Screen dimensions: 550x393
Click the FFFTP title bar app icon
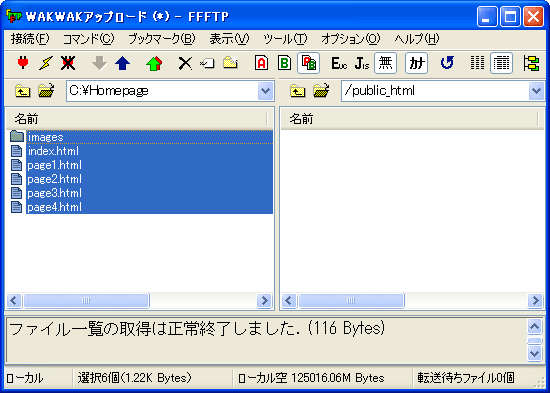(14, 16)
